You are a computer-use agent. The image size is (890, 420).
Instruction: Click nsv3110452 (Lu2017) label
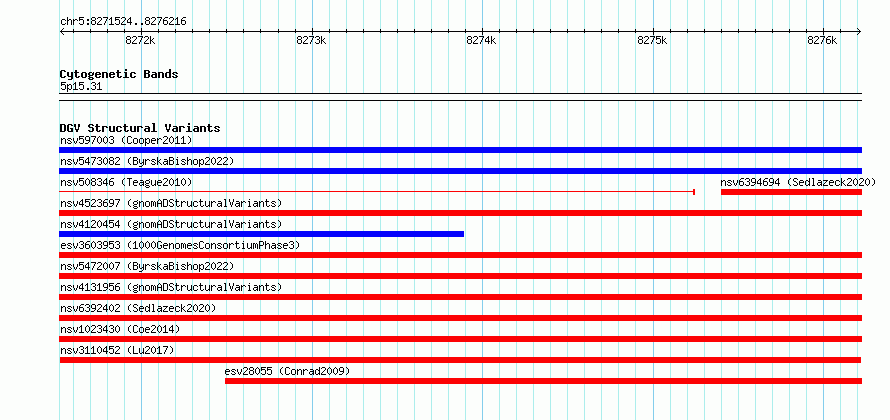[x=117, y=350]
